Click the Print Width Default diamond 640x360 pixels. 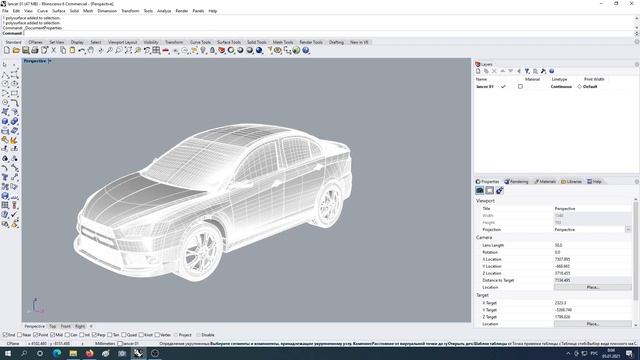click(579, 87)
